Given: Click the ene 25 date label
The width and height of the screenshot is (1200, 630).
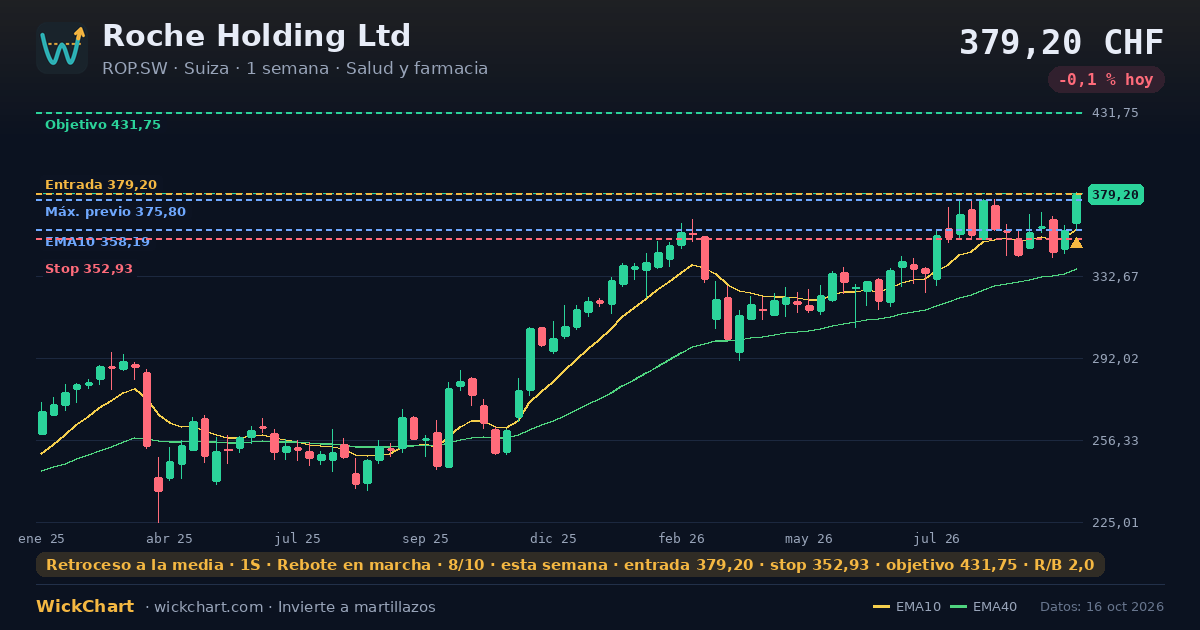Looking at the screenshot, I should [42, 538].
